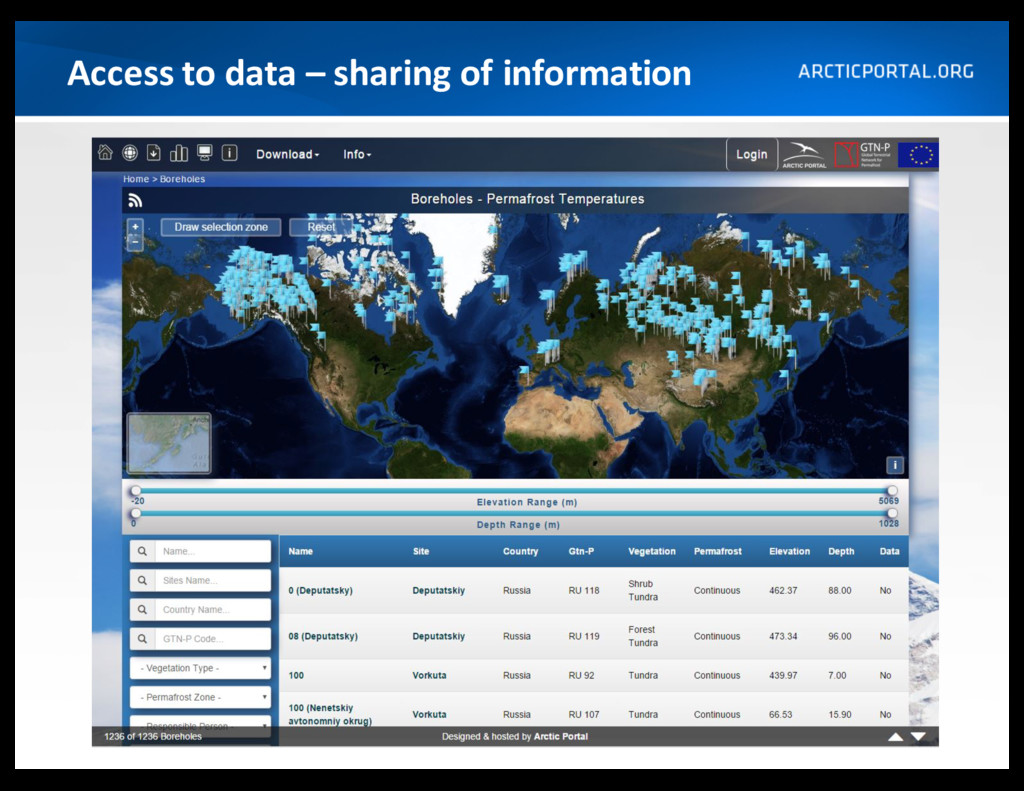The width and height of the screenshot is (1024, 791).
Task: Go to the Home icon in toolbar
Action: coord(105,153)
